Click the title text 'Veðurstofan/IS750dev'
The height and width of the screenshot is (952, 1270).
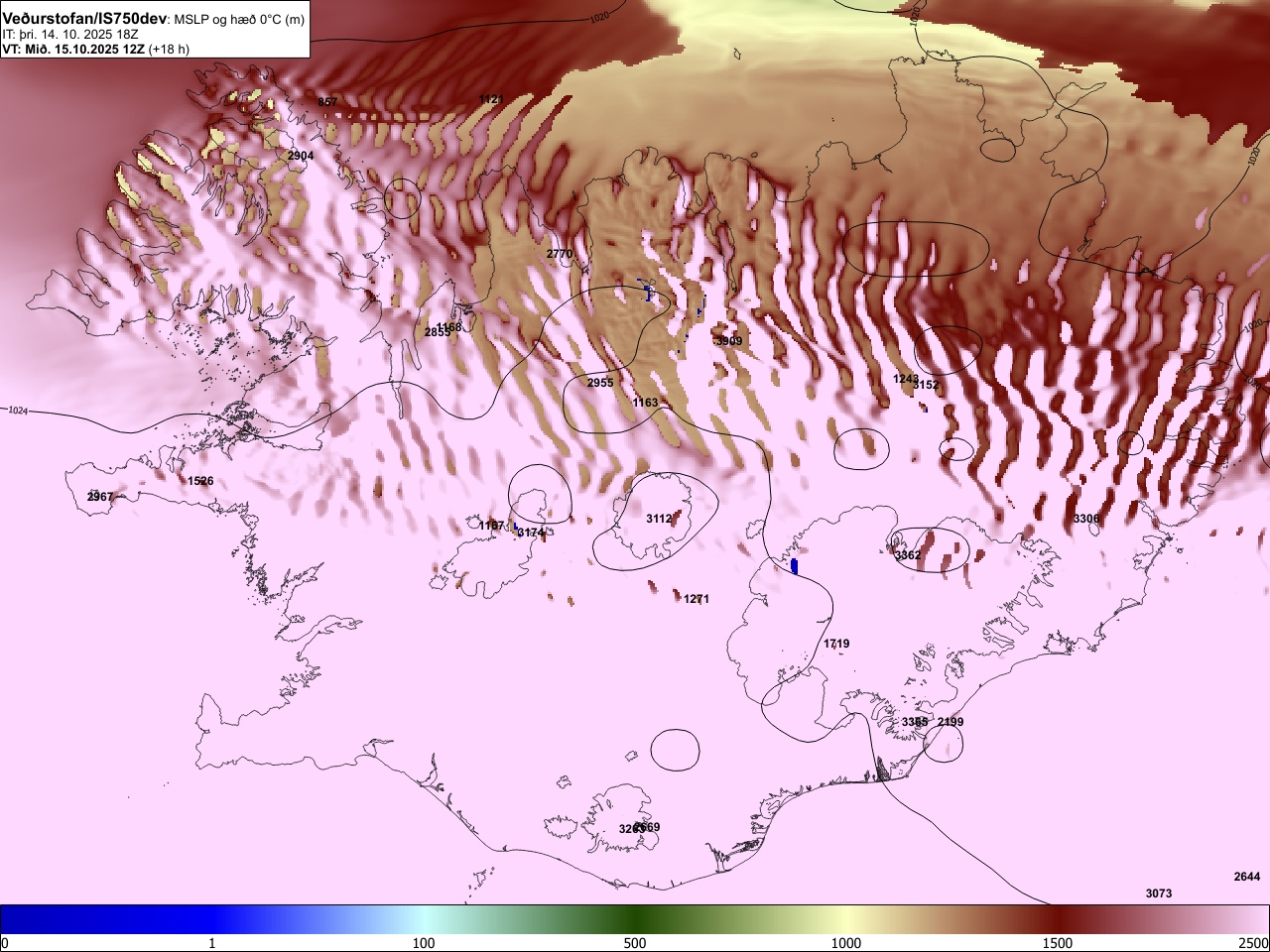(85, 19)
